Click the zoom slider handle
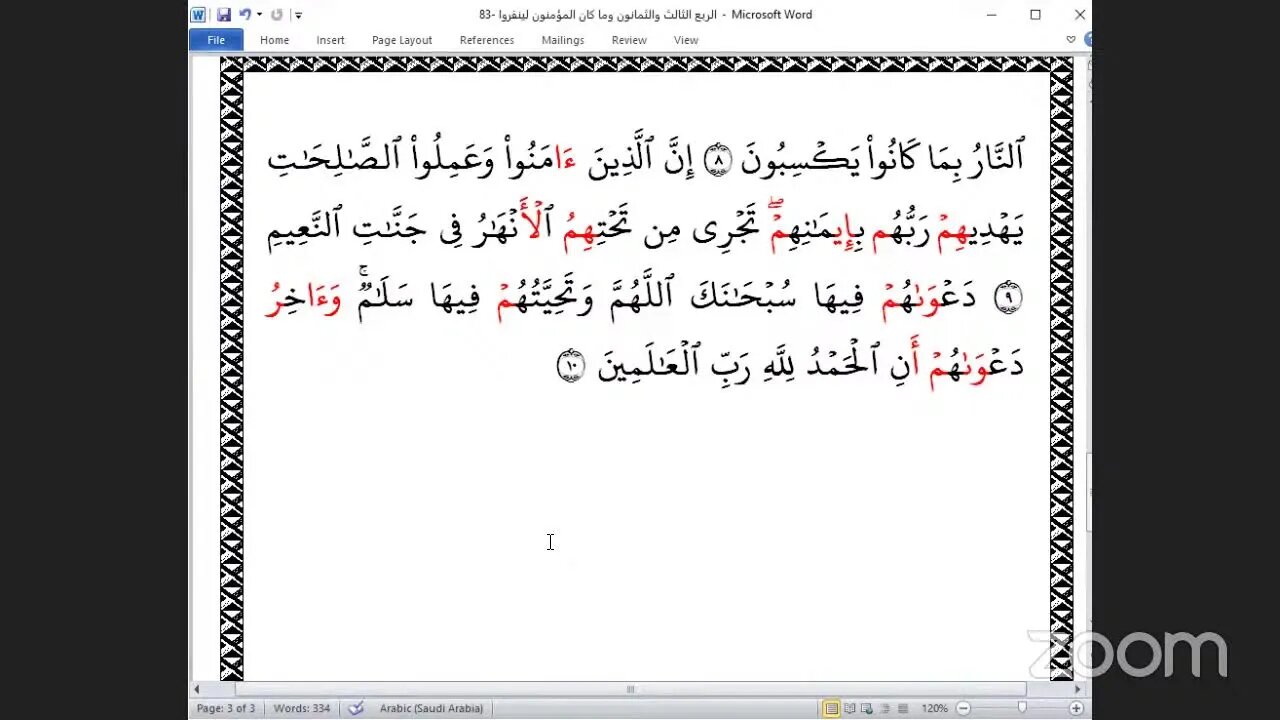Screen dimensions: 1280x720 point(1021,708)
